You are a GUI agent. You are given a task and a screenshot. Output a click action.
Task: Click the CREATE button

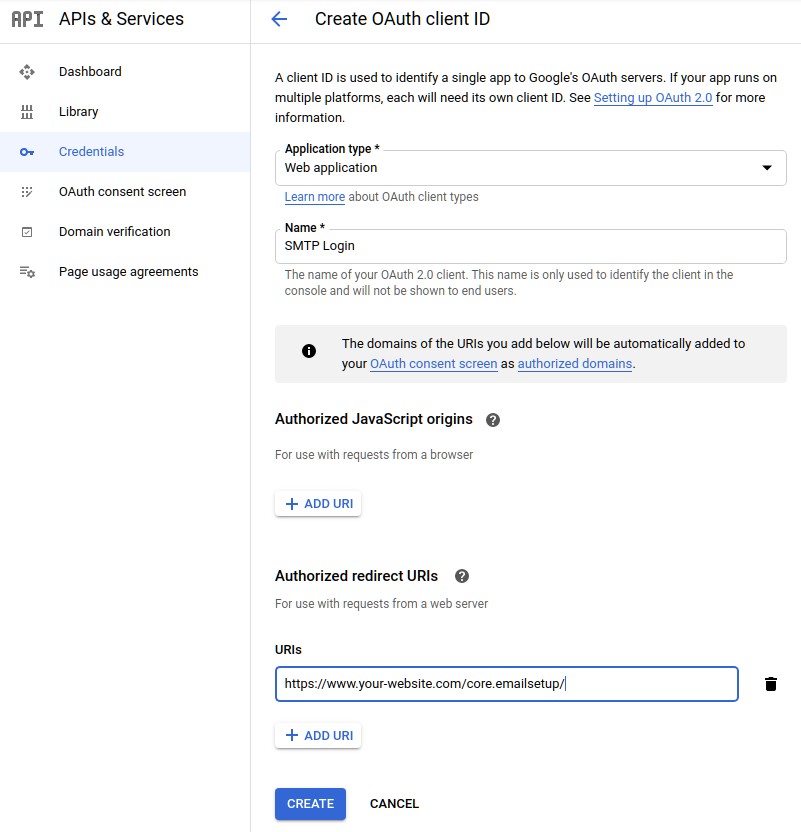click(x=310, y=804)
